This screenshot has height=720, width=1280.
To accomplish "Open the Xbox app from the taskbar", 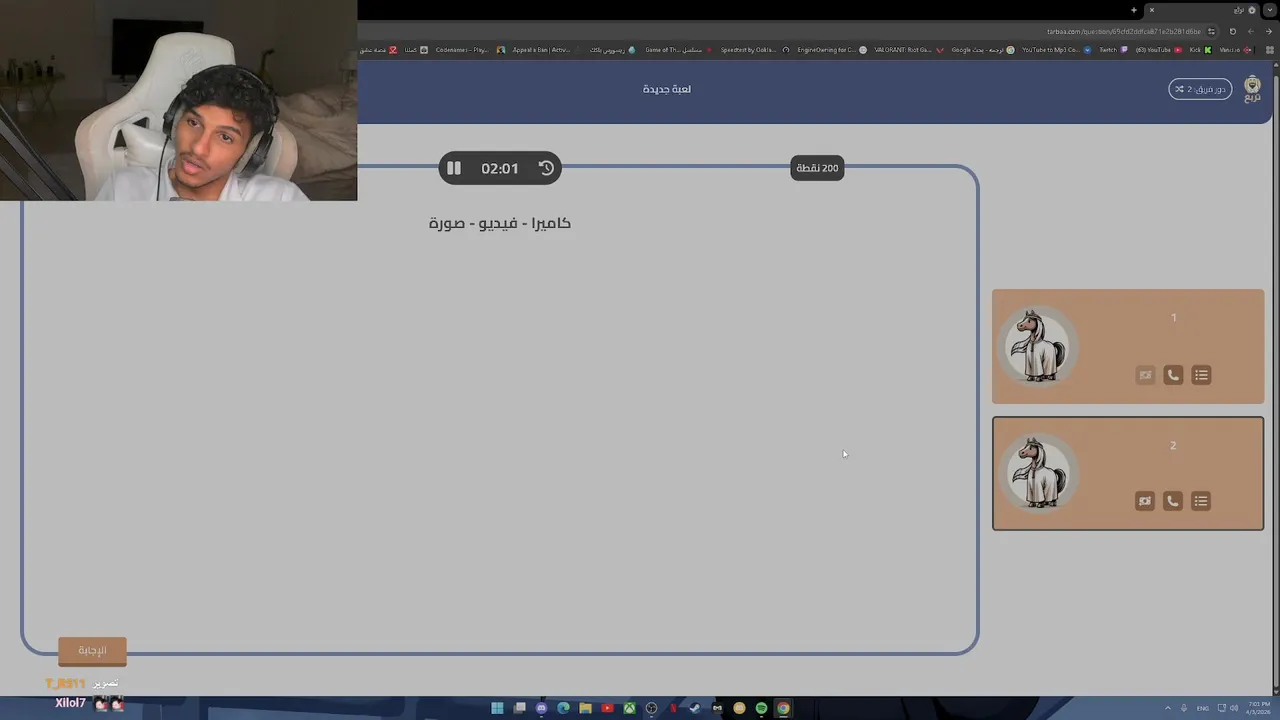I will (x=629, y=708).
